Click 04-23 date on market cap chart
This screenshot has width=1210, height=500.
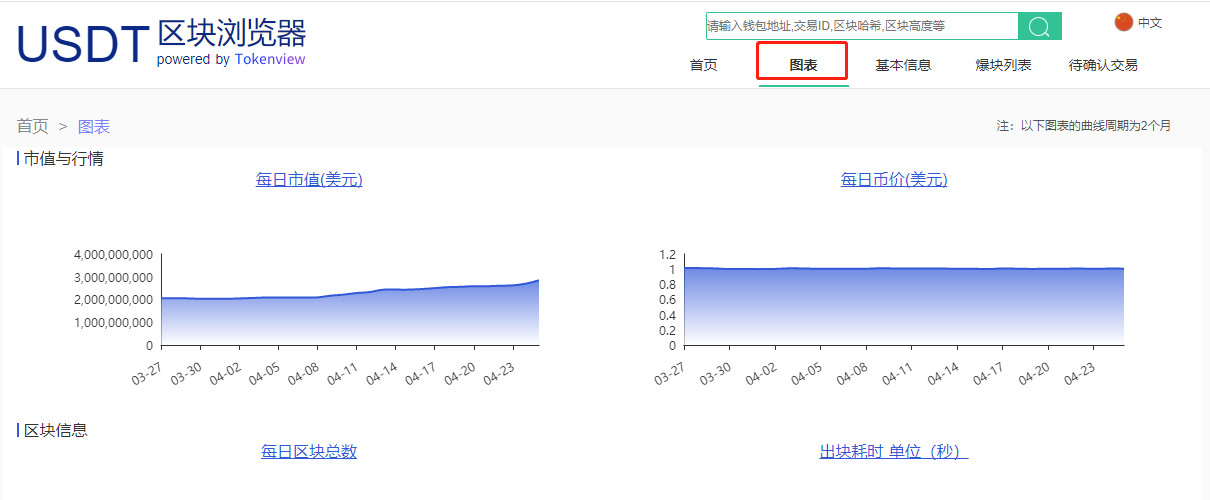coord(499,372)
